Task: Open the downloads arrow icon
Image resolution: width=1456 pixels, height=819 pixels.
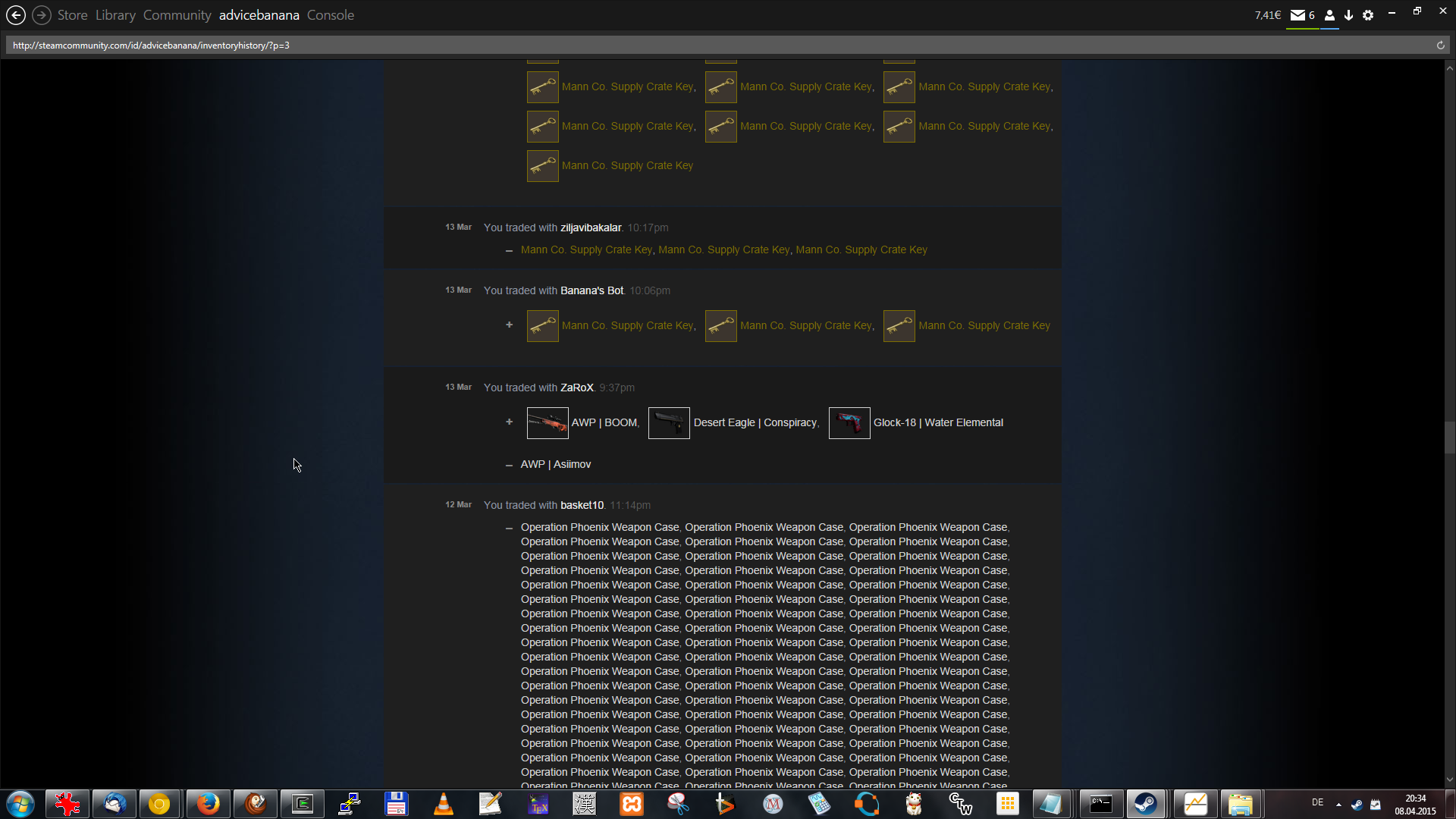Action: point(1348,15)
